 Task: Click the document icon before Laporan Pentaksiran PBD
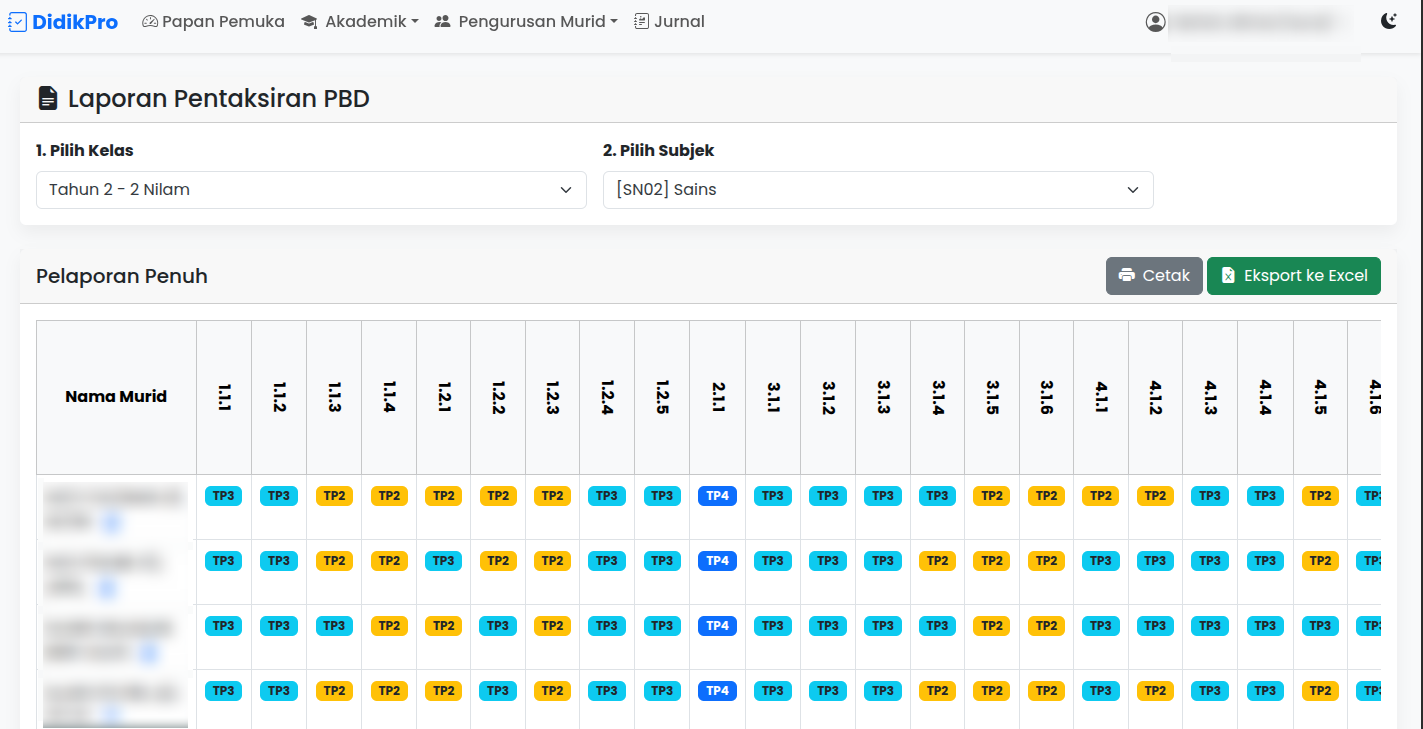click(48, 96)
